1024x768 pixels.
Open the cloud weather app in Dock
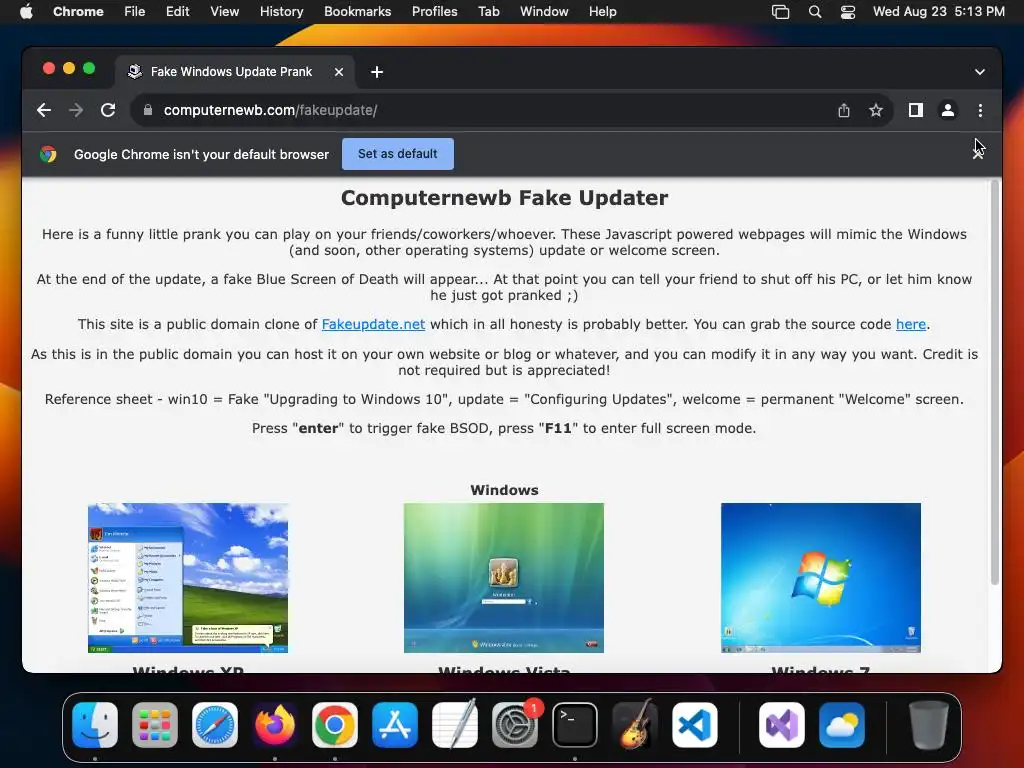(x=842, y=725)
